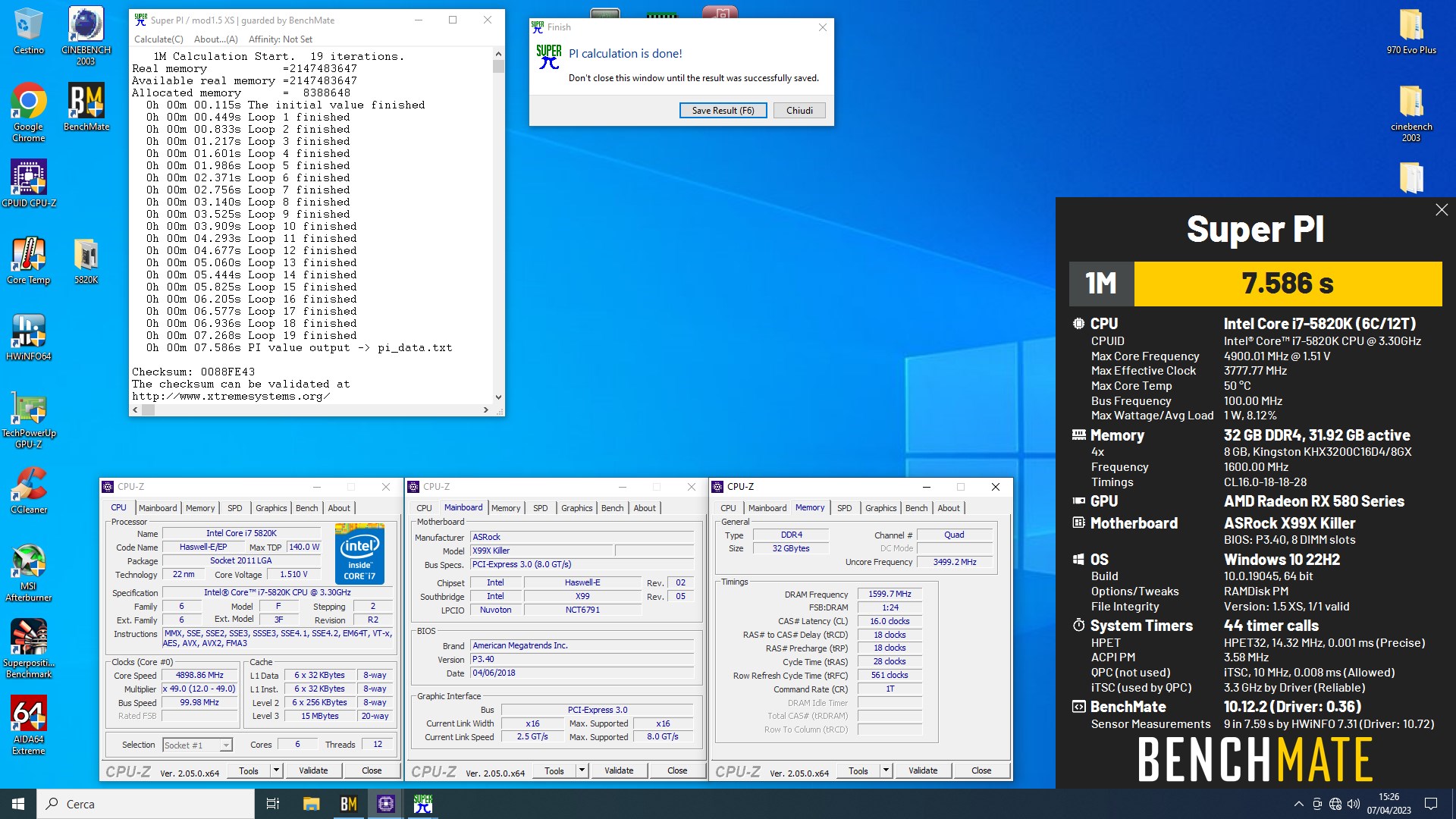
Task: Open Google Chrome desktop shortcut
Action: click(x=29, y=111)
